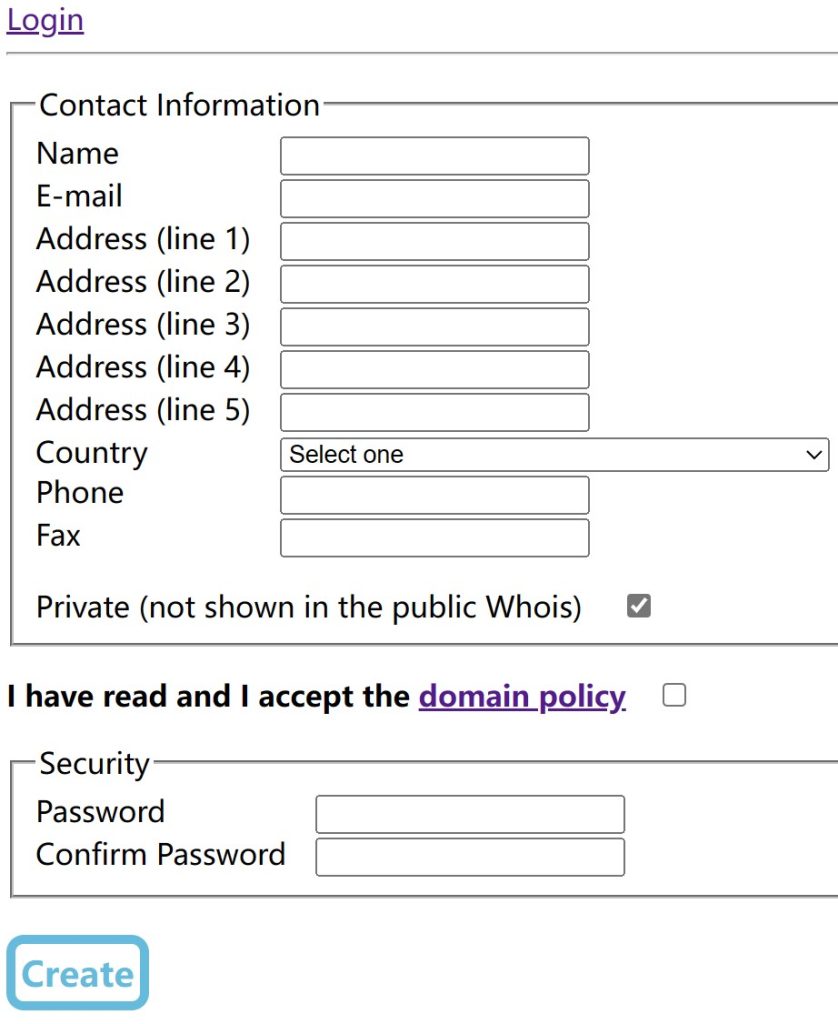The width and height of the screenshot is (838, 1024).
Task: Focus the Address (line 4) input
Action: click(434, 369)
